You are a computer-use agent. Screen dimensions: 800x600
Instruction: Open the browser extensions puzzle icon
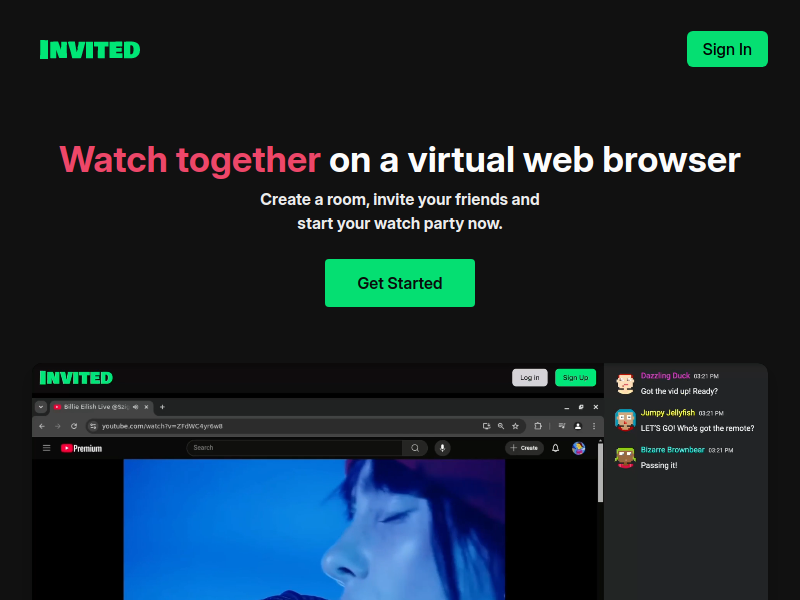coord(538,426)
